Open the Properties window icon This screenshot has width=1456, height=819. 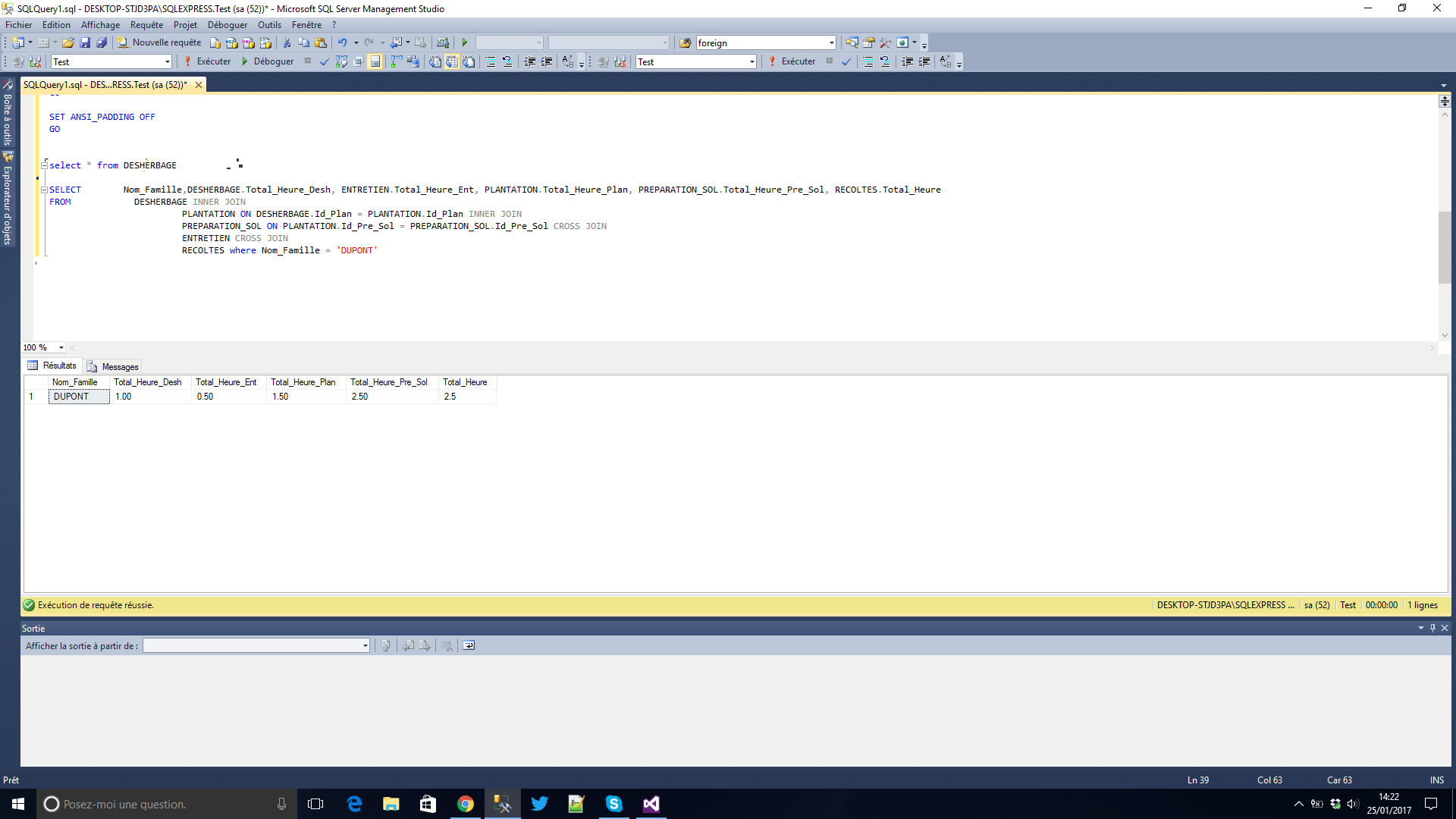pyautogui.click(x=869, y=43)
